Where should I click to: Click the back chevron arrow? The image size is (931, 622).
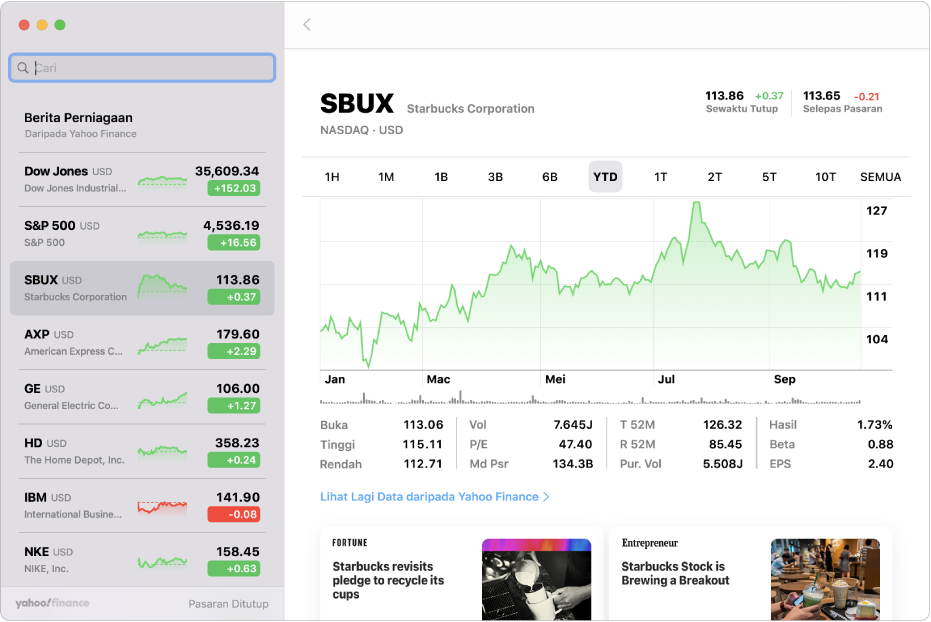[x=307, y=25]
